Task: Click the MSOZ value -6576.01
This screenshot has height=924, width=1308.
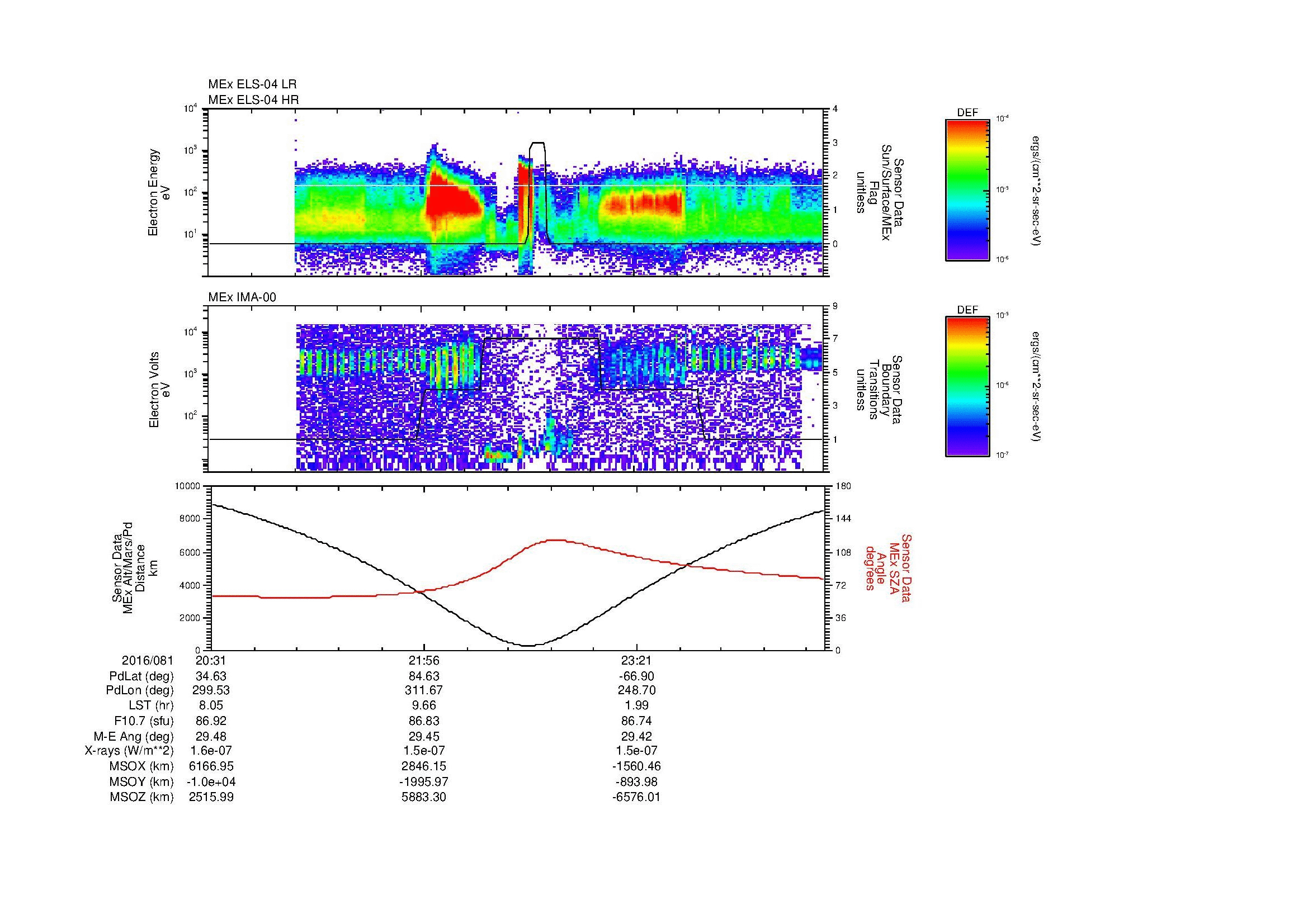Action: coord(636,797)
